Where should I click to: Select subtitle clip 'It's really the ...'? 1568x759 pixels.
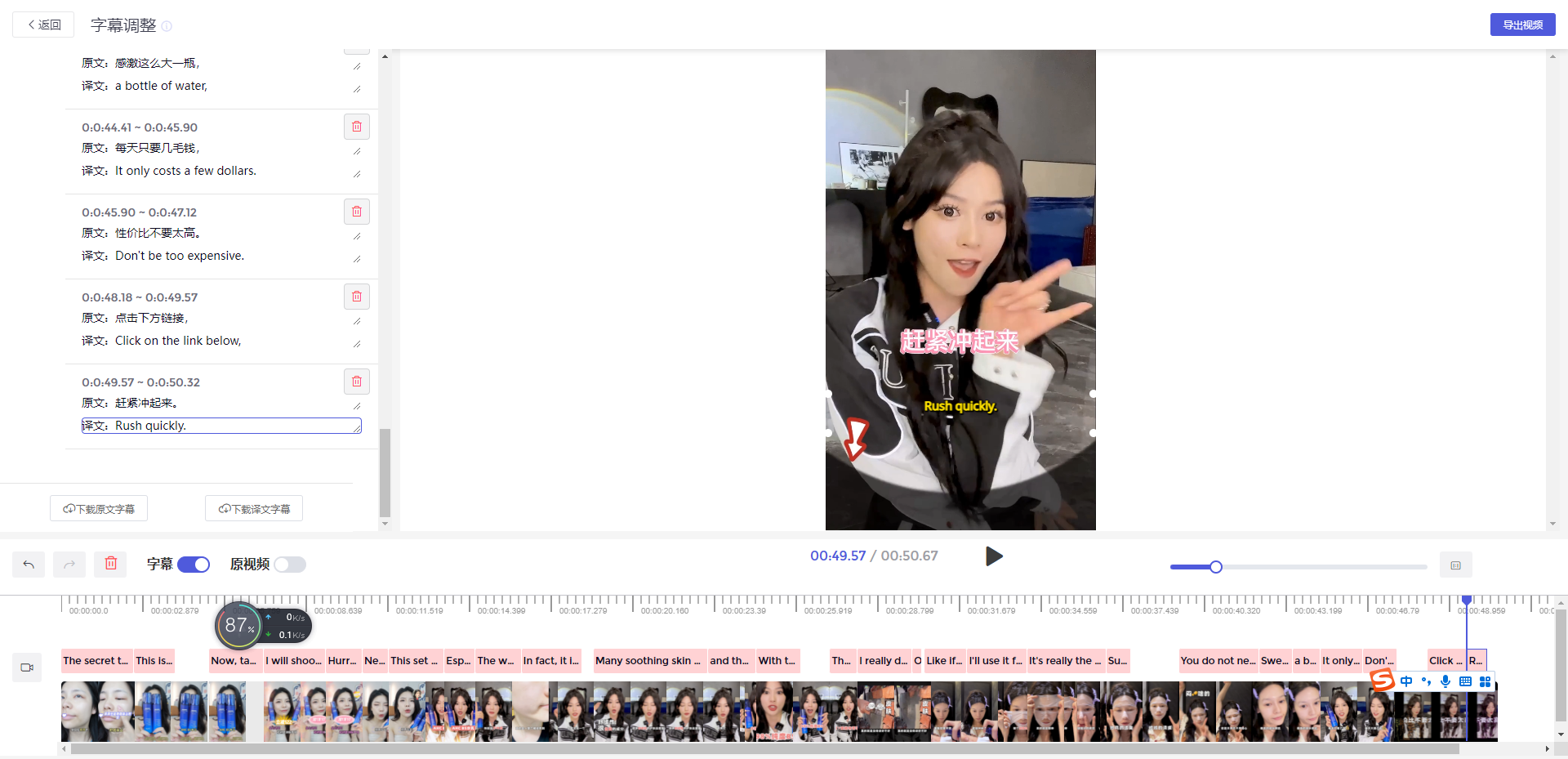tap(1066, 661)
